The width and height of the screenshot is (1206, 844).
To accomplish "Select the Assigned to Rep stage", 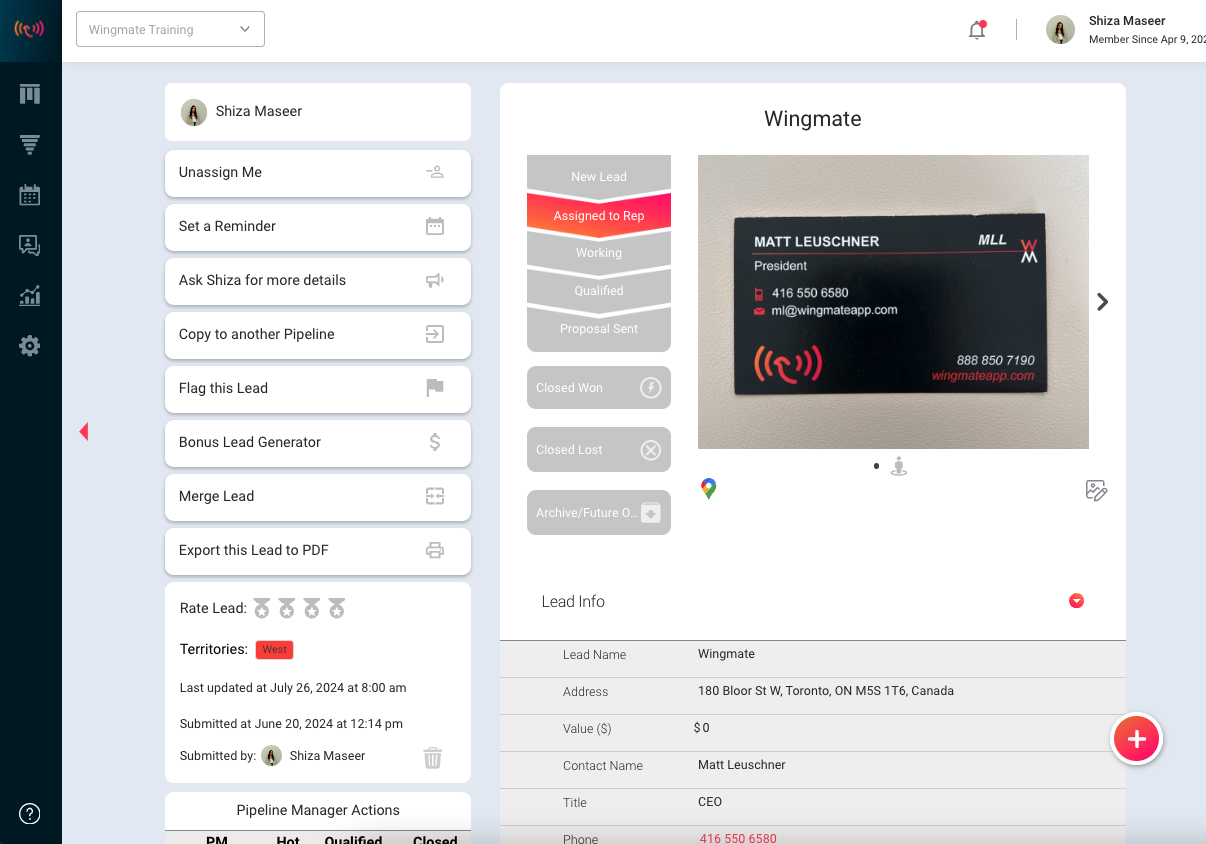I will [599, 215].
